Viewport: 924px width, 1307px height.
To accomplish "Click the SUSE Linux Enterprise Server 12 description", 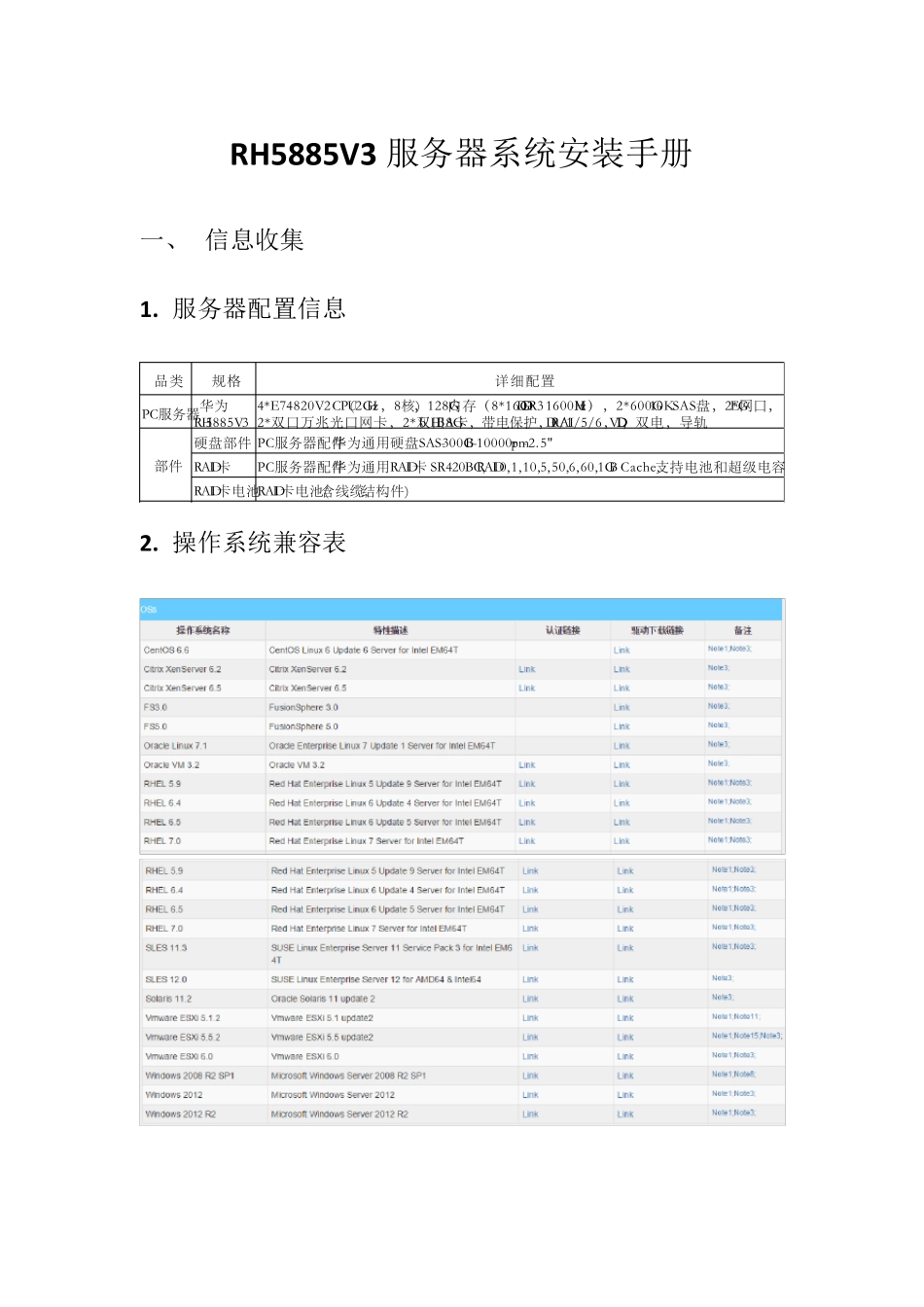I will click(376, 979).
